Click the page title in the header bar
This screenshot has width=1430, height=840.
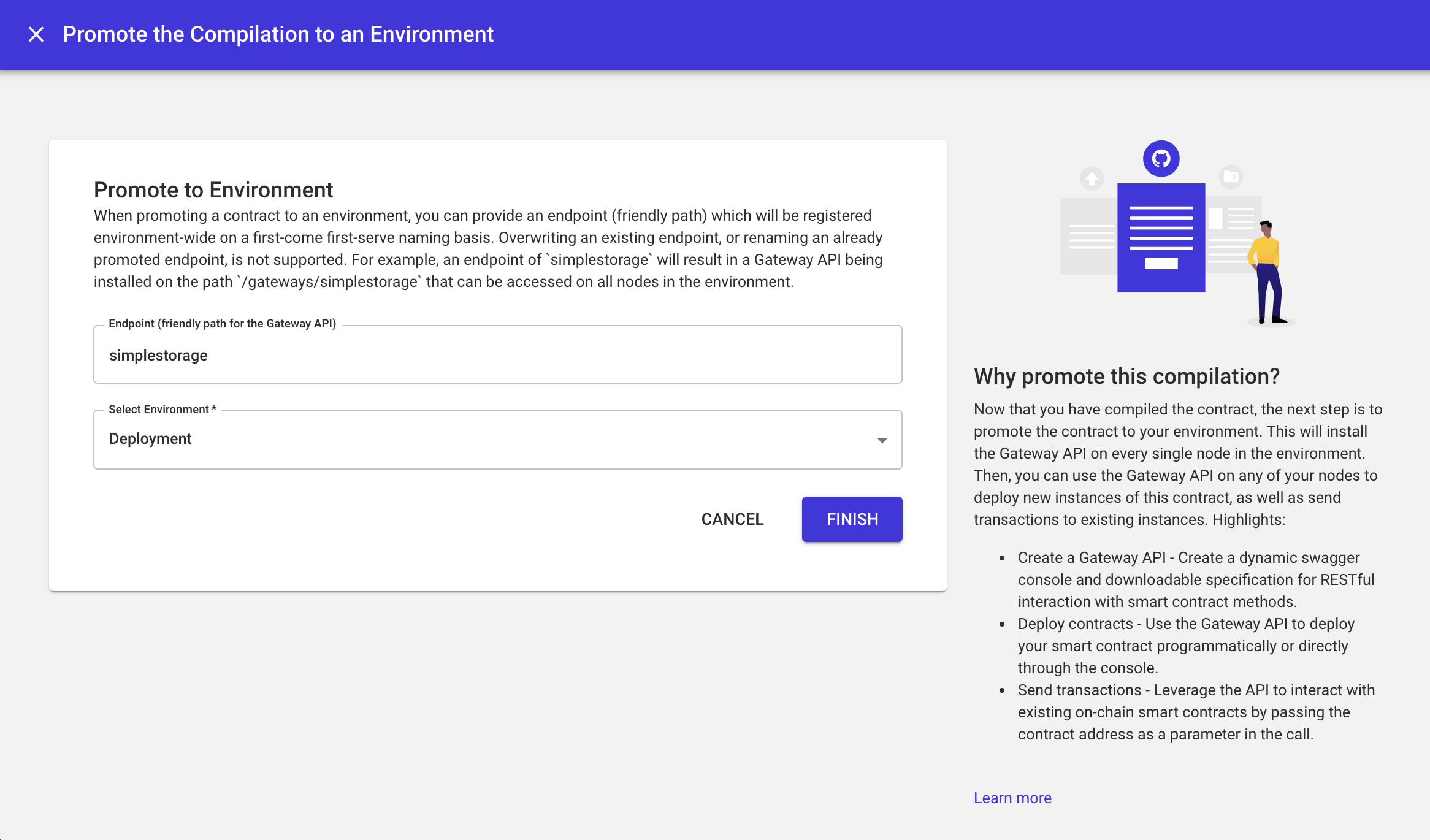[x=278, y=34]
